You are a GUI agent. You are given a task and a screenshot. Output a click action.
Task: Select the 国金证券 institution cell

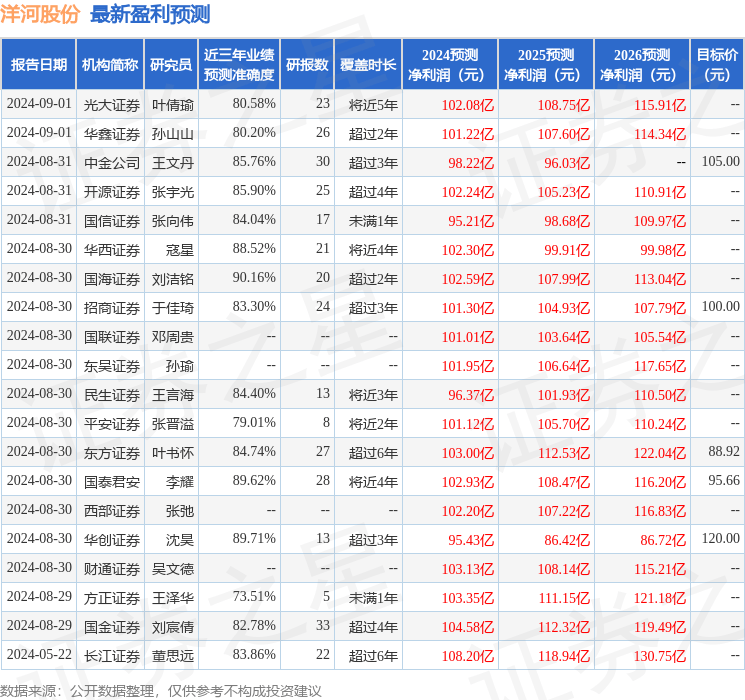pyautogui.click(x=112, y=627)
